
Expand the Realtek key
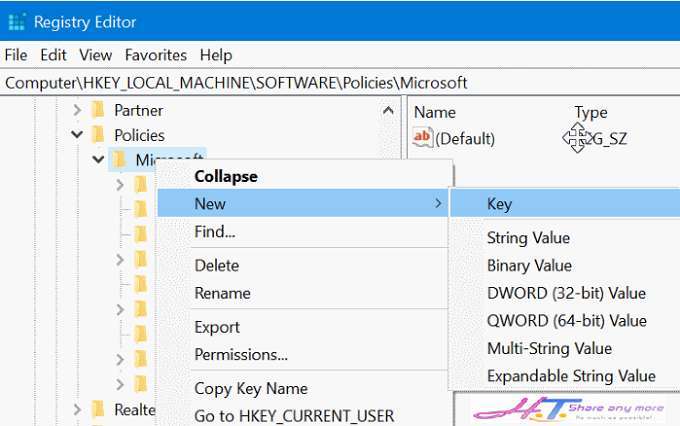(77, 410)
